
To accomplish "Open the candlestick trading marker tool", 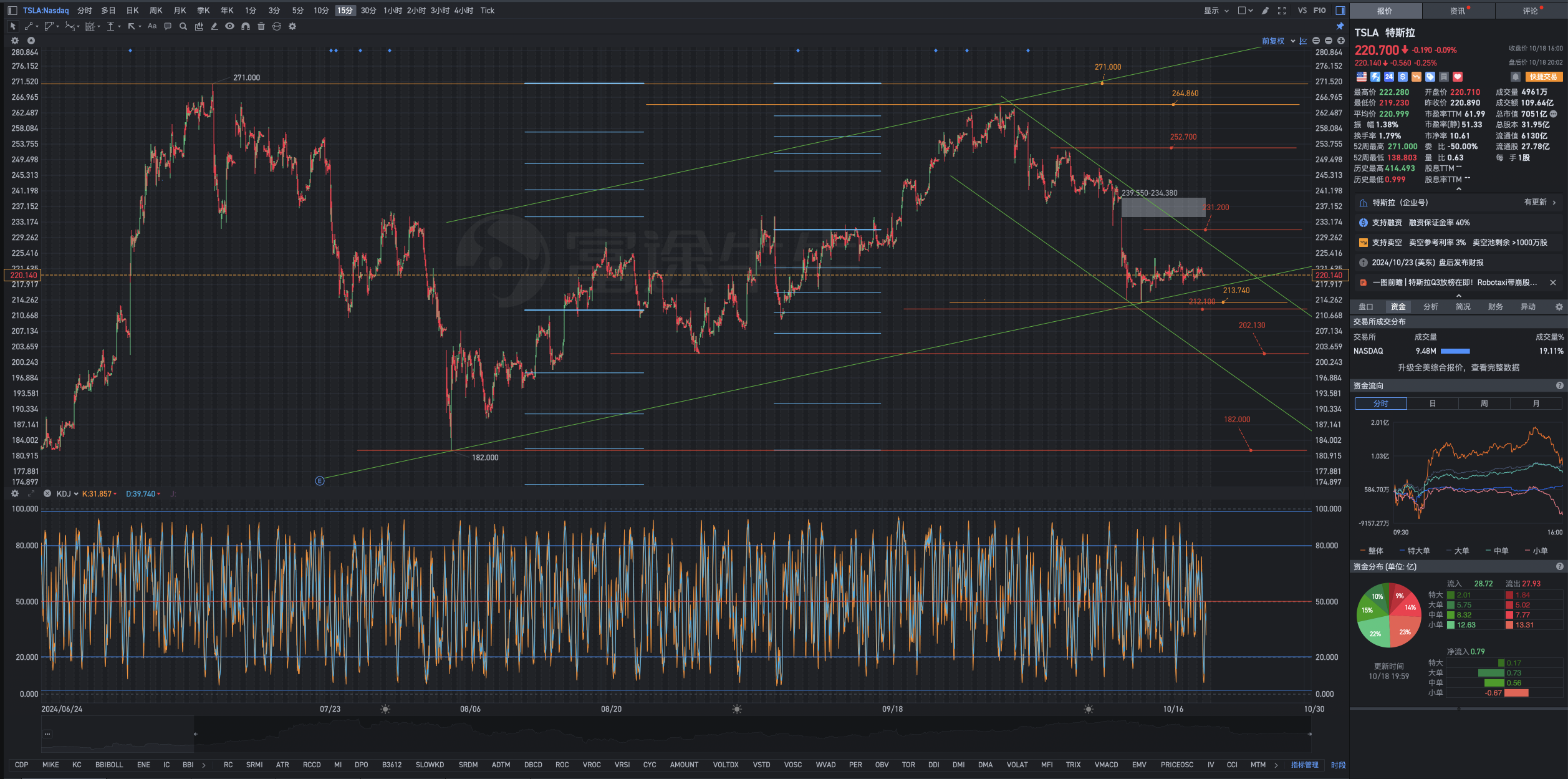I will (x=199, y=26).
